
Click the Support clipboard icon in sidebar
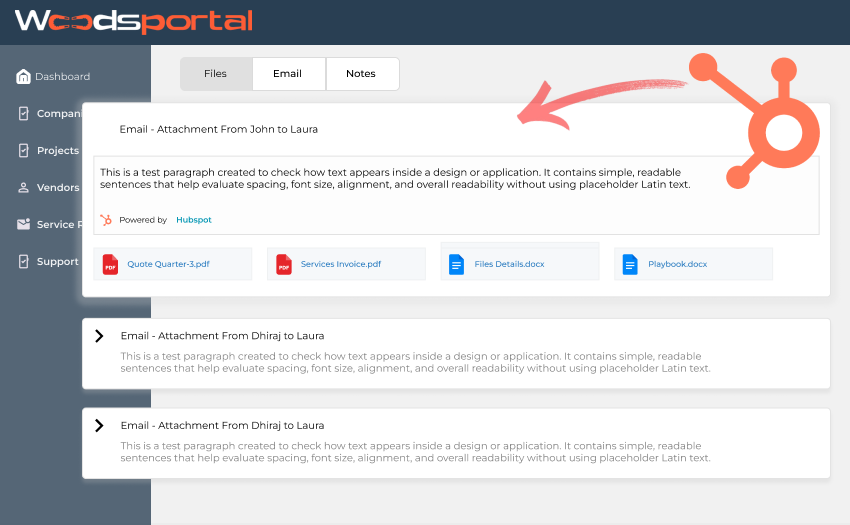point(23,261)
